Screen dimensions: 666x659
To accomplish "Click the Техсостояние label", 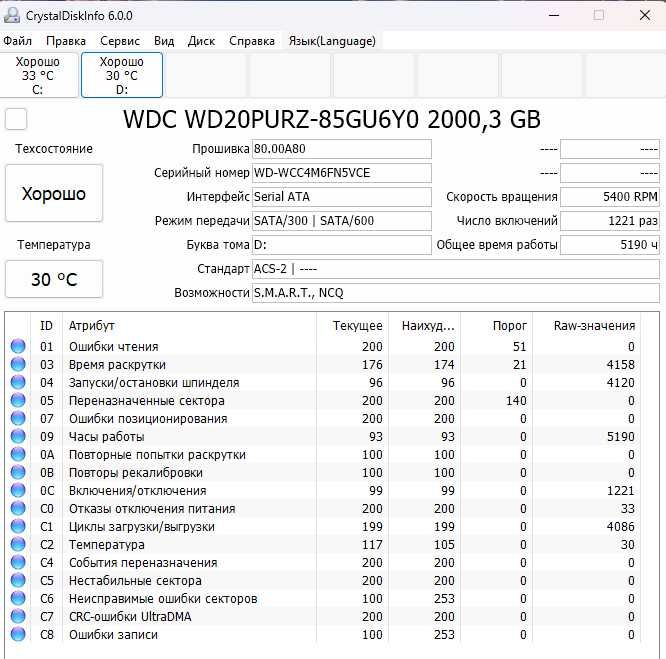I will pos(54,149).
